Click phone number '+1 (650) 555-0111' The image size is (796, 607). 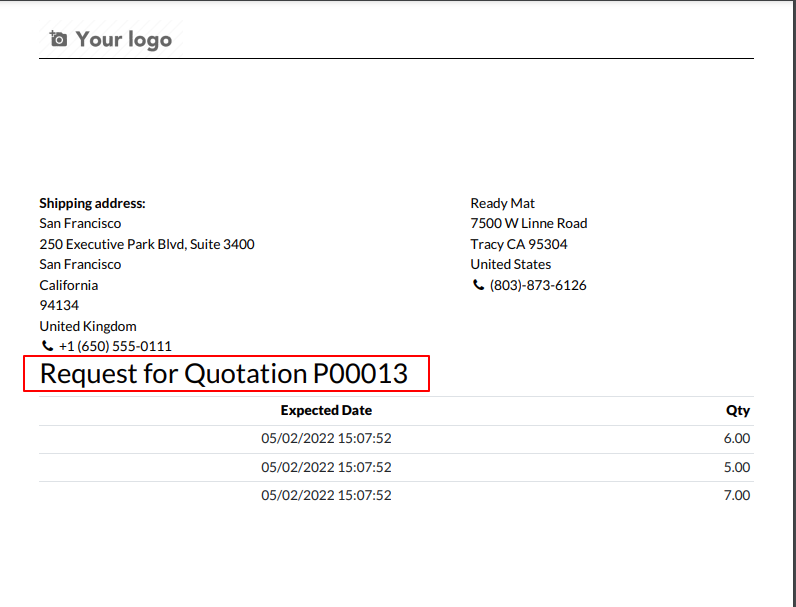click(x=115, y=346)
